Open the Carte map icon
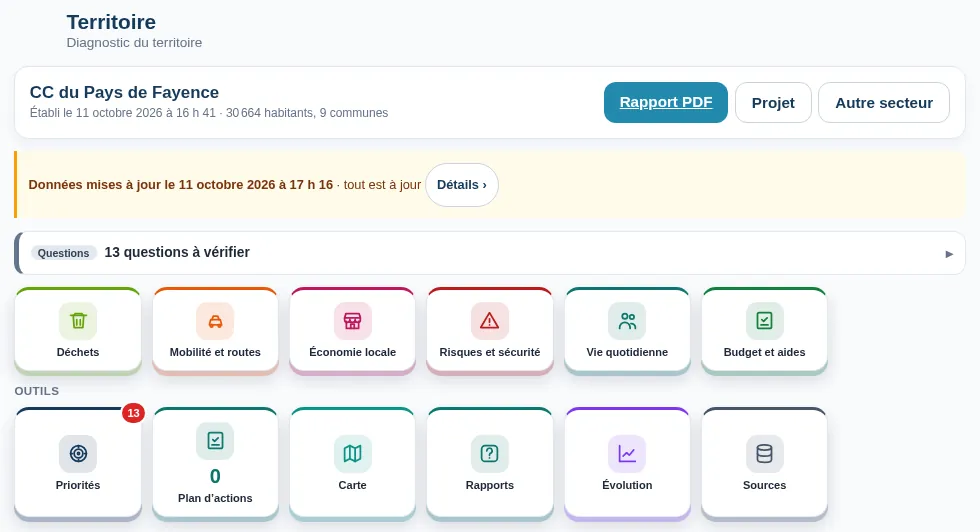 pos(352,453)
